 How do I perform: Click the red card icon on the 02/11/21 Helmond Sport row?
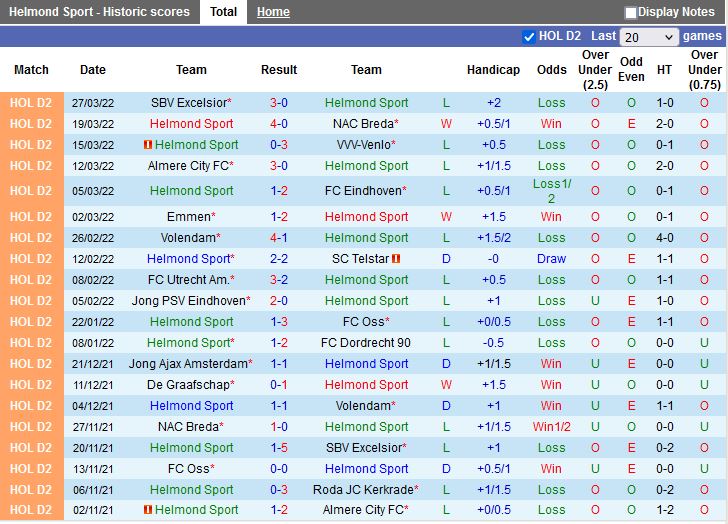(x=148, y=510)
